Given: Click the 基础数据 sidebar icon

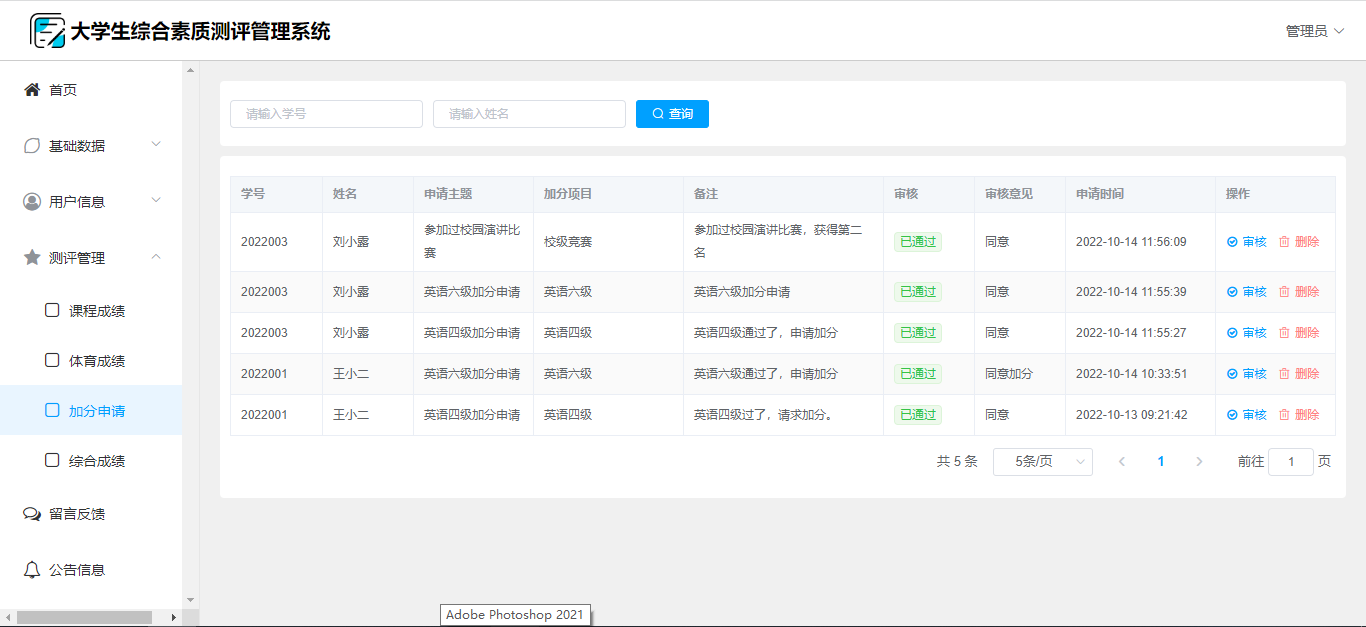Looking at the screenshot, I should click(x=32, y=146).
